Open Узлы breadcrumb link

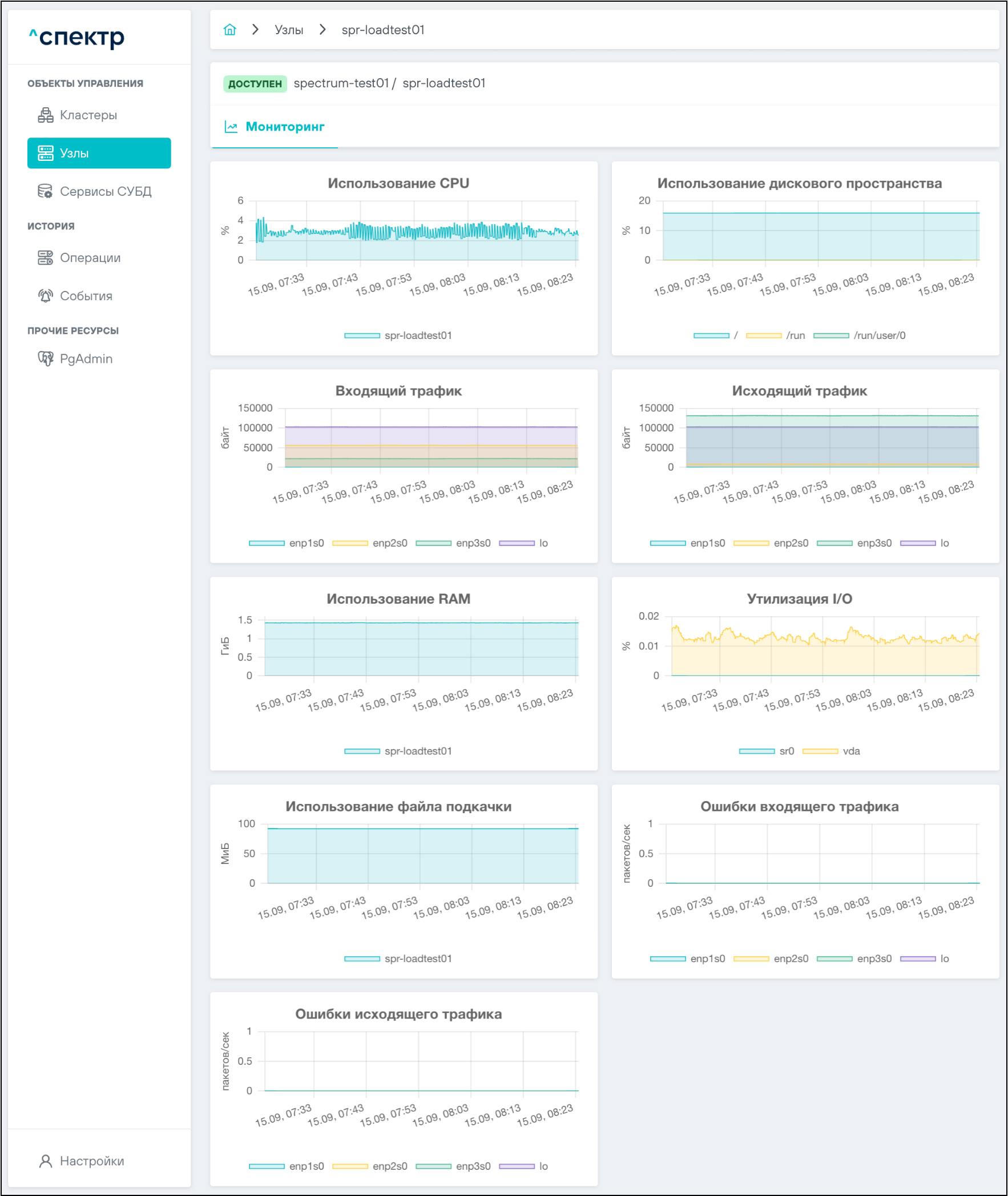[x=289, y=30]
